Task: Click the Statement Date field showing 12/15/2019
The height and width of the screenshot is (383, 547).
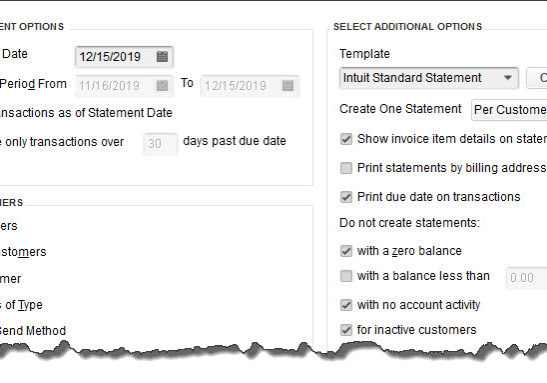Action: pos(124,57)
